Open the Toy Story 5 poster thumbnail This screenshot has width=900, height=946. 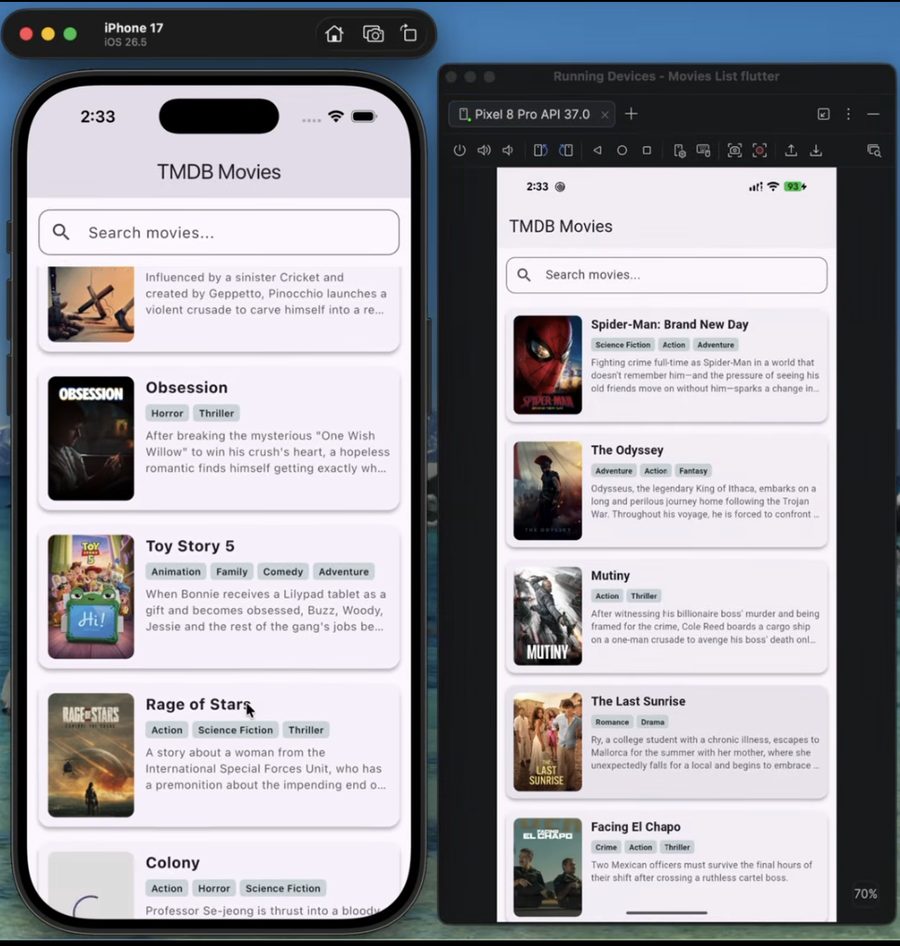pyautogui.click(x=91, y=597)
